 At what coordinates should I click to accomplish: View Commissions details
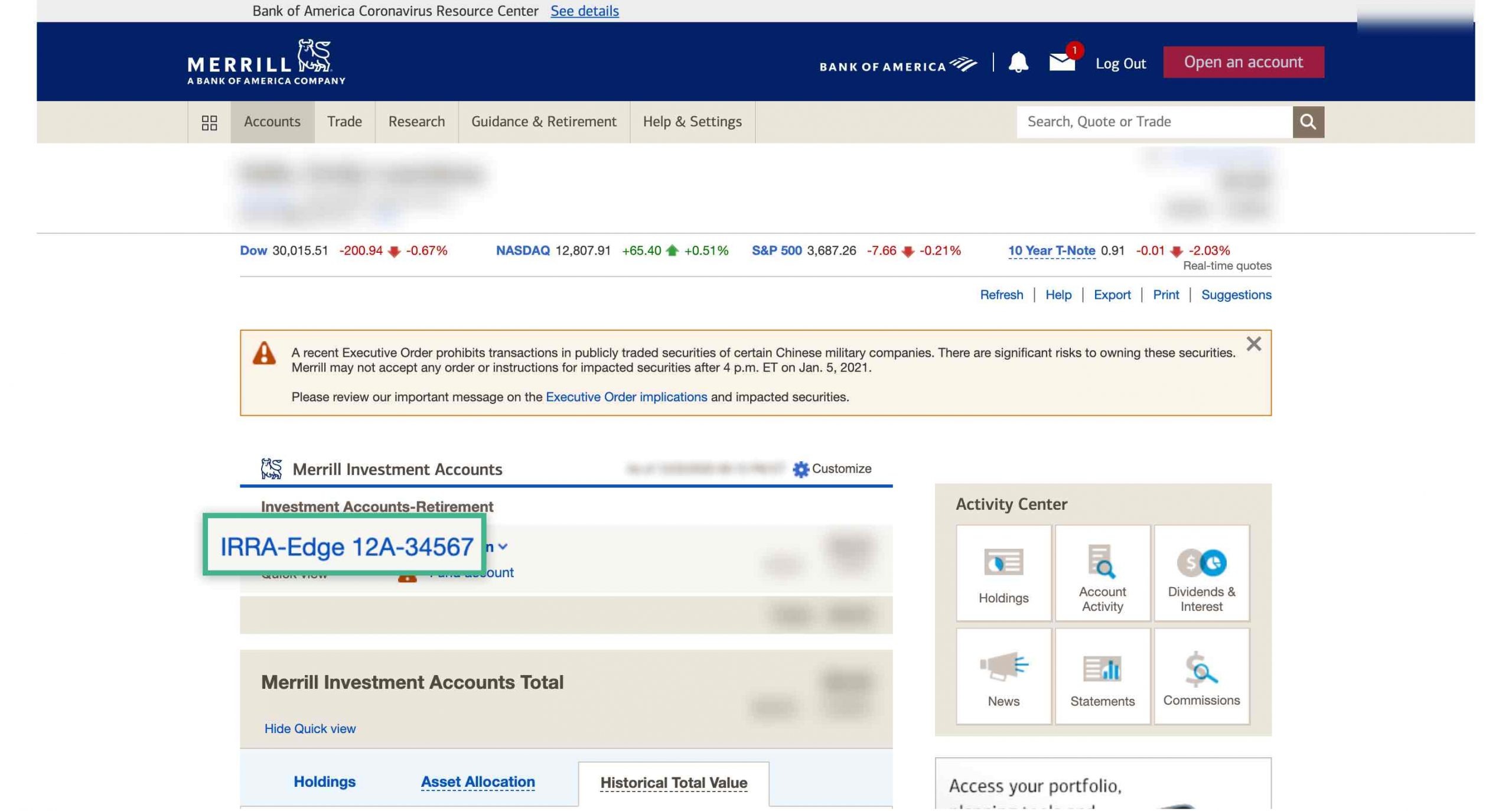pyautogui.click(x=1201, y=676)
